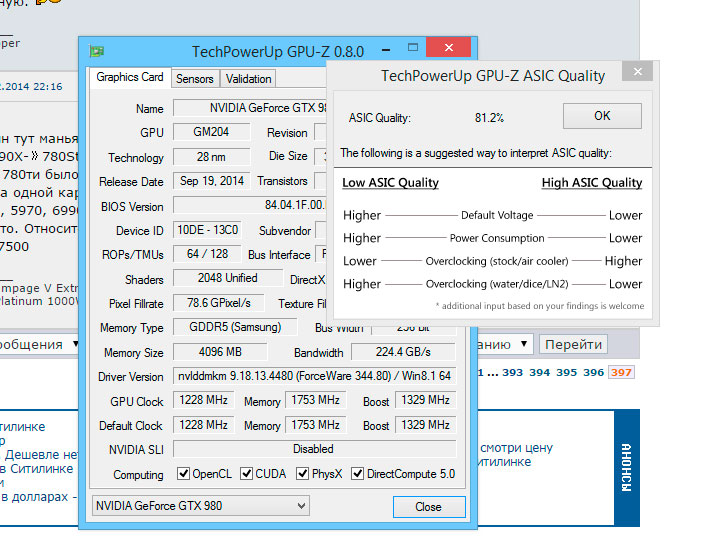Open the Validation tab
Viewport: 717px width, 547px height.
(x=248, y=79)
